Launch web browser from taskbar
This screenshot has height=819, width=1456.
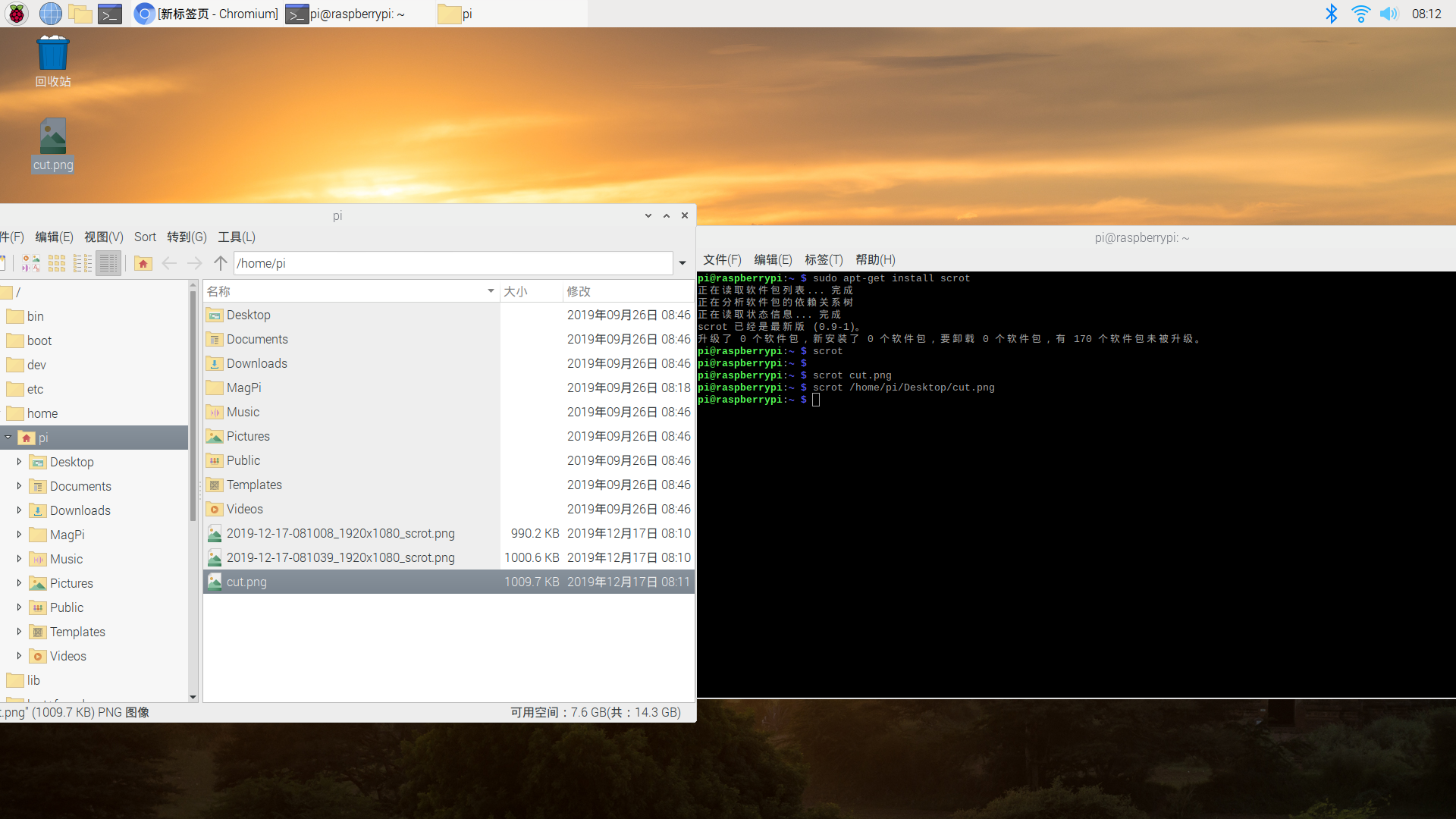point(50,14)
